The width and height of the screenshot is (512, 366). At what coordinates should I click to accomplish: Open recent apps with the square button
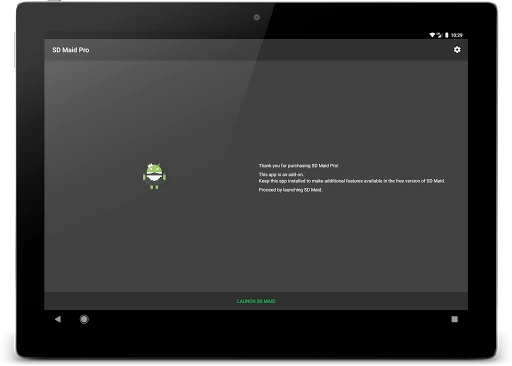point(454,319)
